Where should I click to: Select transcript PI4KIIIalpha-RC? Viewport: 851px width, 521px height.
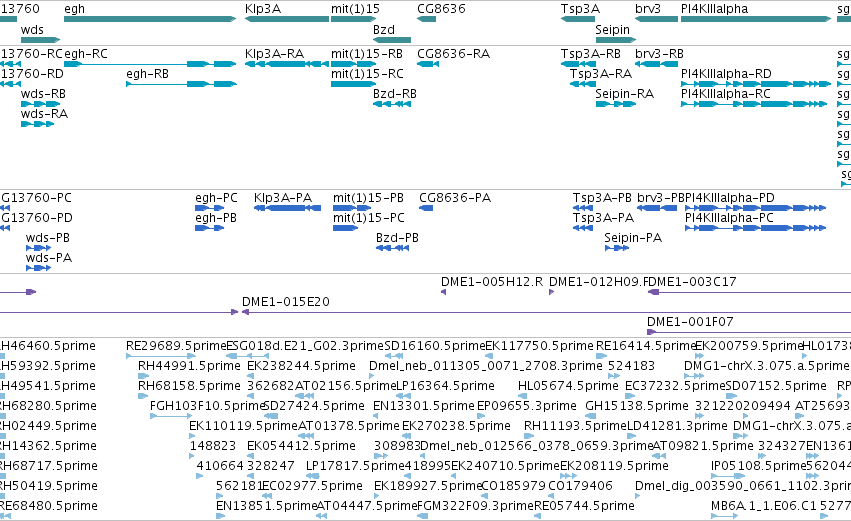click(x=754, y=104)
